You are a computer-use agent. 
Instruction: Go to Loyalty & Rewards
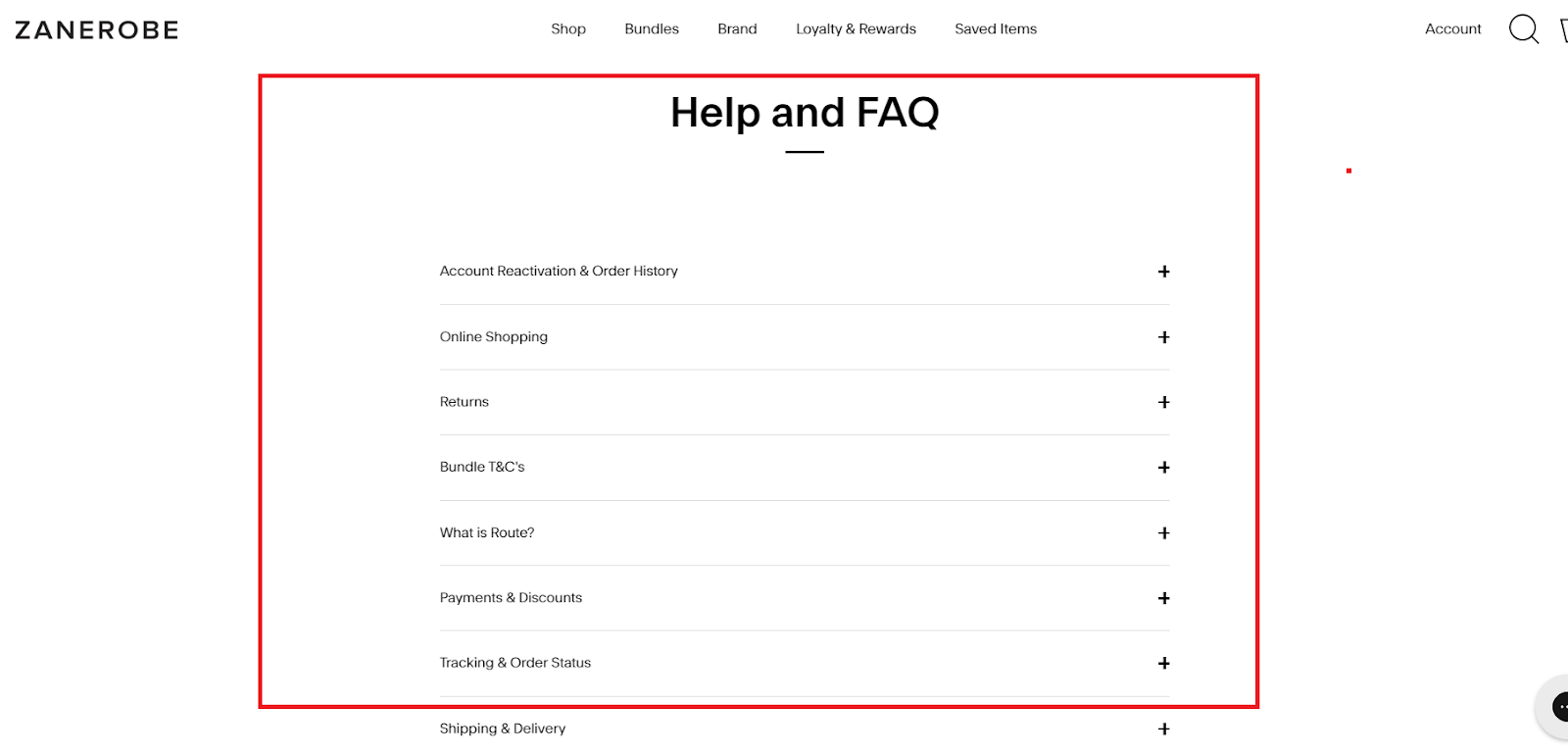[856, 29]
